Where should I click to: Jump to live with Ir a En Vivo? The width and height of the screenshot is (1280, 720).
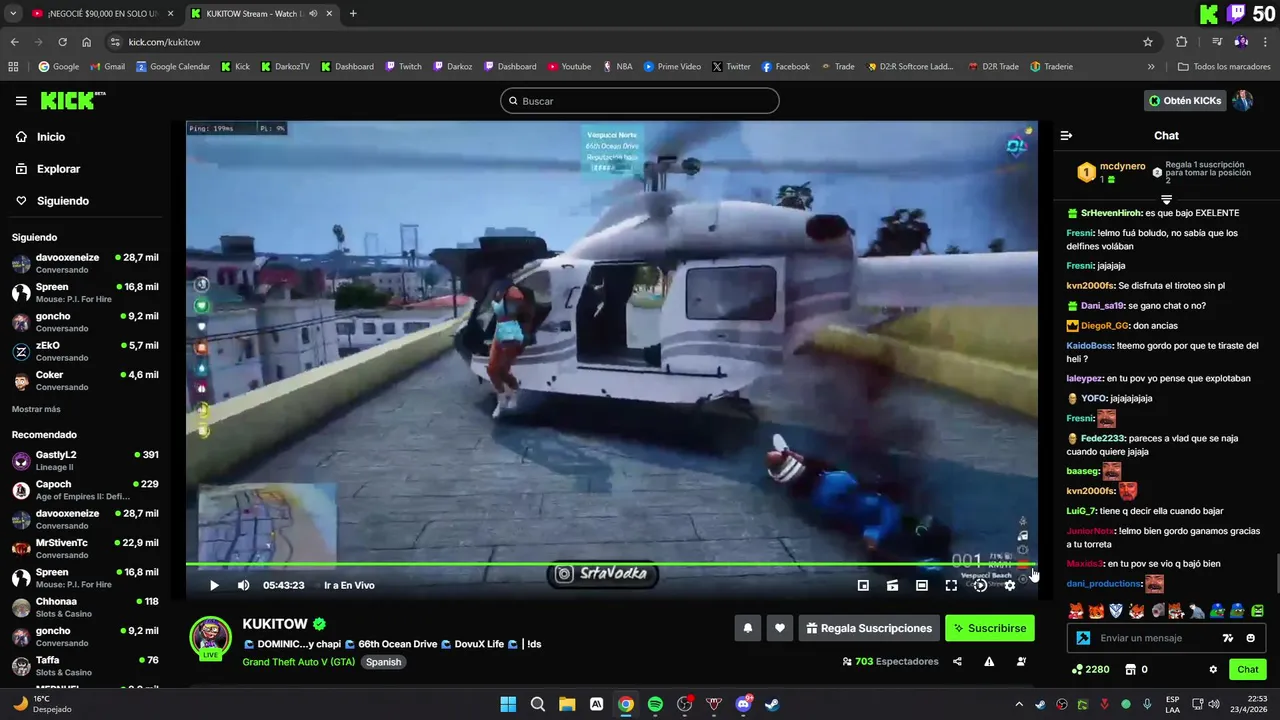(349, 585)
